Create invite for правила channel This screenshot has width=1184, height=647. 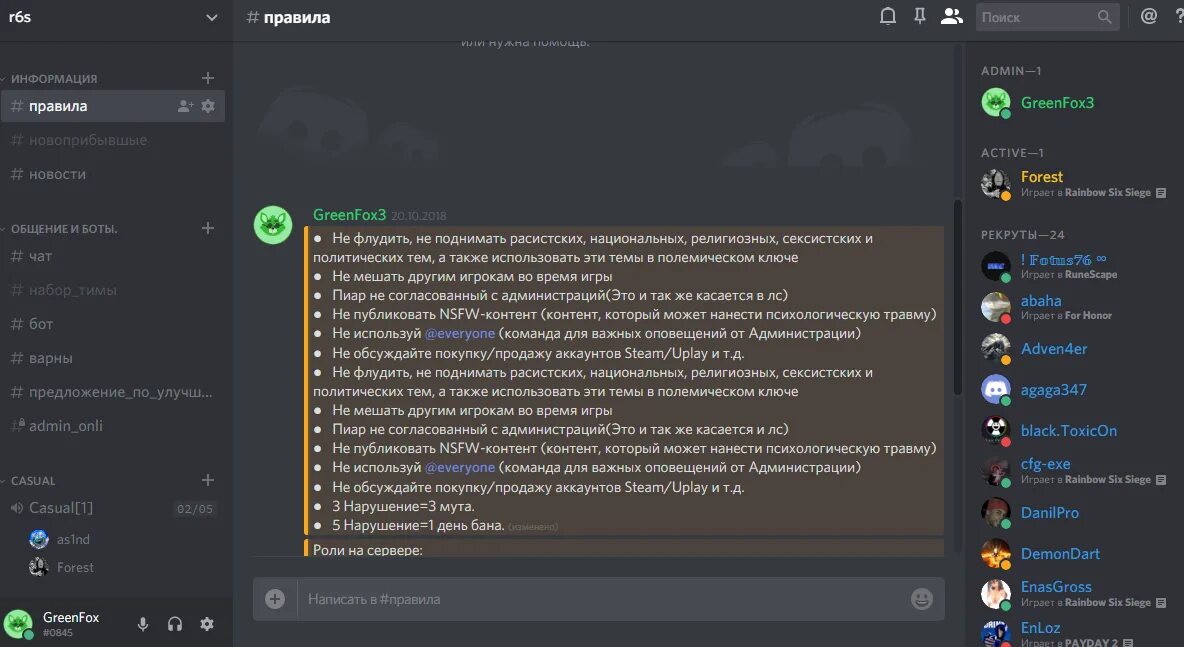click(185, 106)
